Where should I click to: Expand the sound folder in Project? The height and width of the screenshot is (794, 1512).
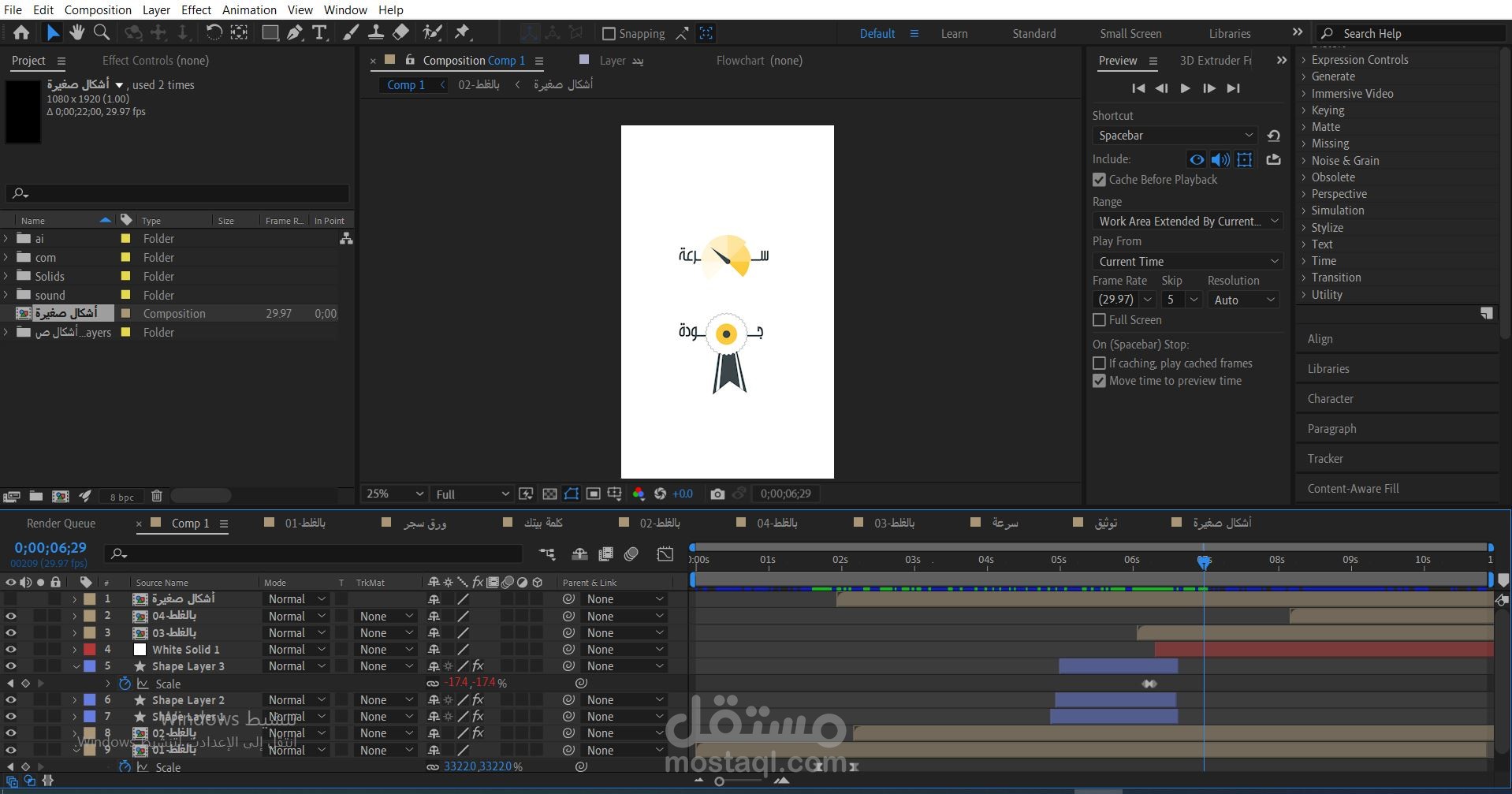tap(6, 296)
